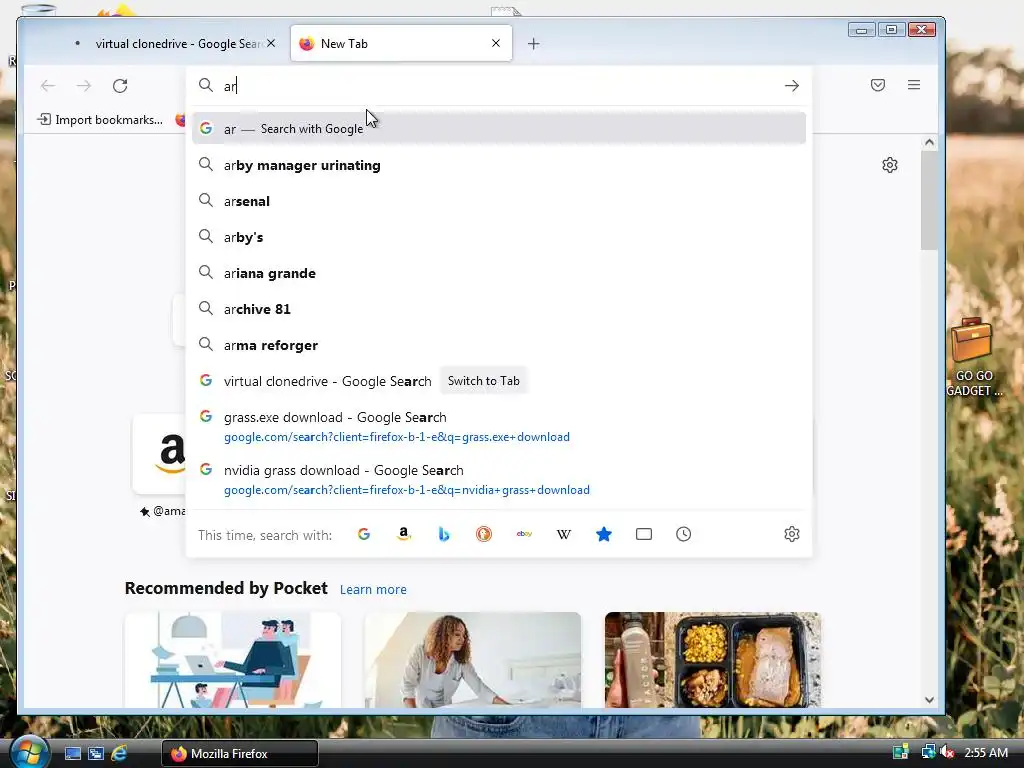Open new tab page personalize gear
The image size is (1024, 768).
pyautogui.click(x=889, y=165)
